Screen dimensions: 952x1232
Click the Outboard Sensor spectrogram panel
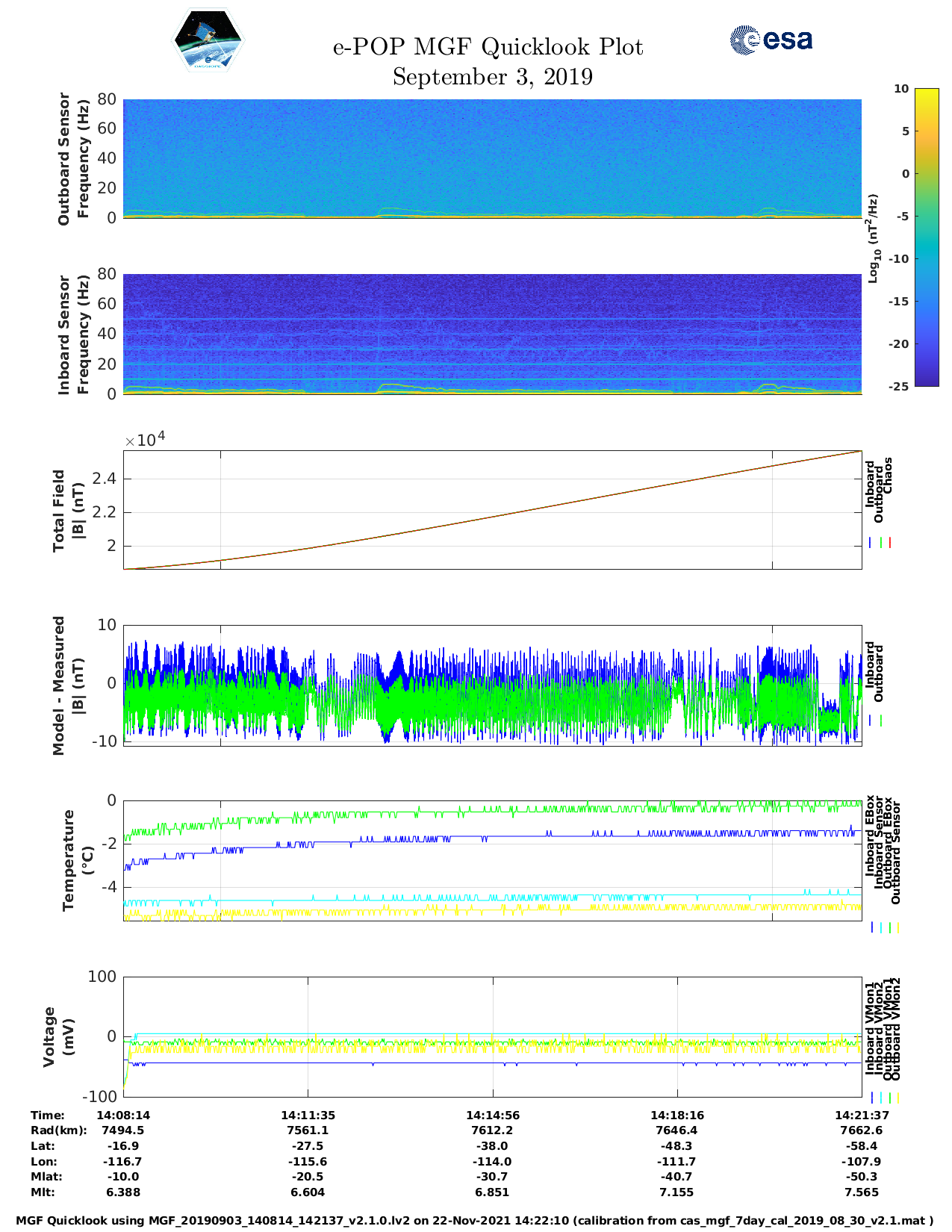492,158
